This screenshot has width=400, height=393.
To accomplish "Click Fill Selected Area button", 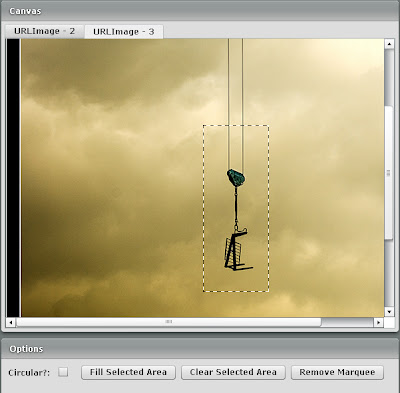I will pos(128,372).
